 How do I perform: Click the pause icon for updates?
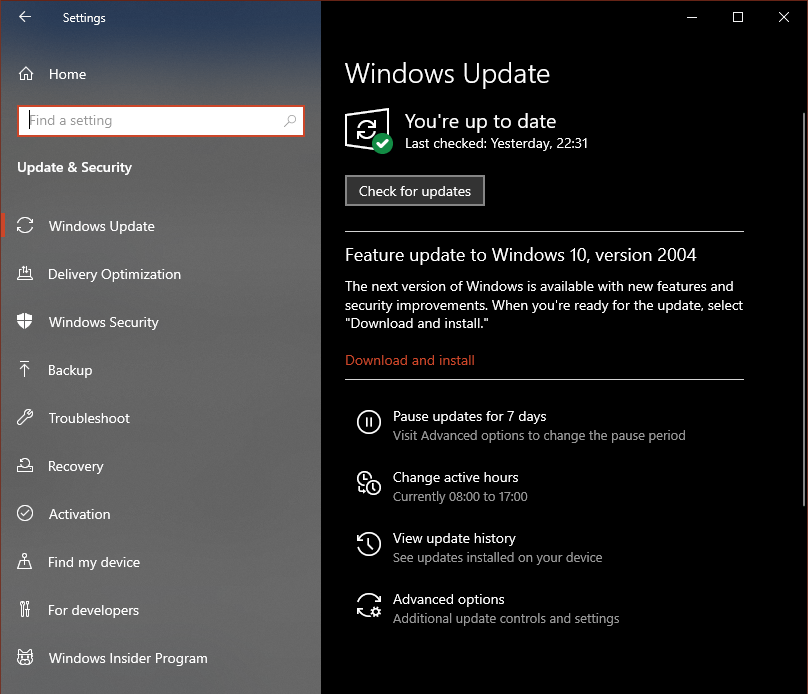click(369, 422)
